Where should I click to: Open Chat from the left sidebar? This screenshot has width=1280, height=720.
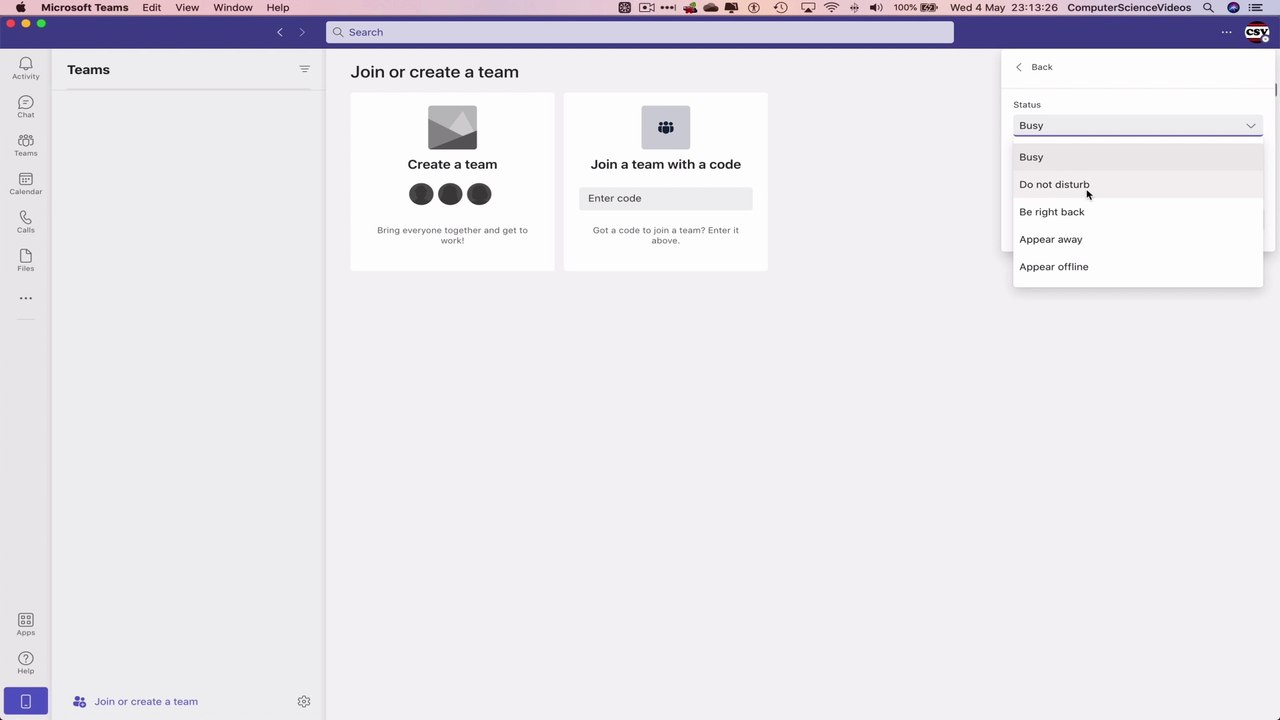click(26, 107)
